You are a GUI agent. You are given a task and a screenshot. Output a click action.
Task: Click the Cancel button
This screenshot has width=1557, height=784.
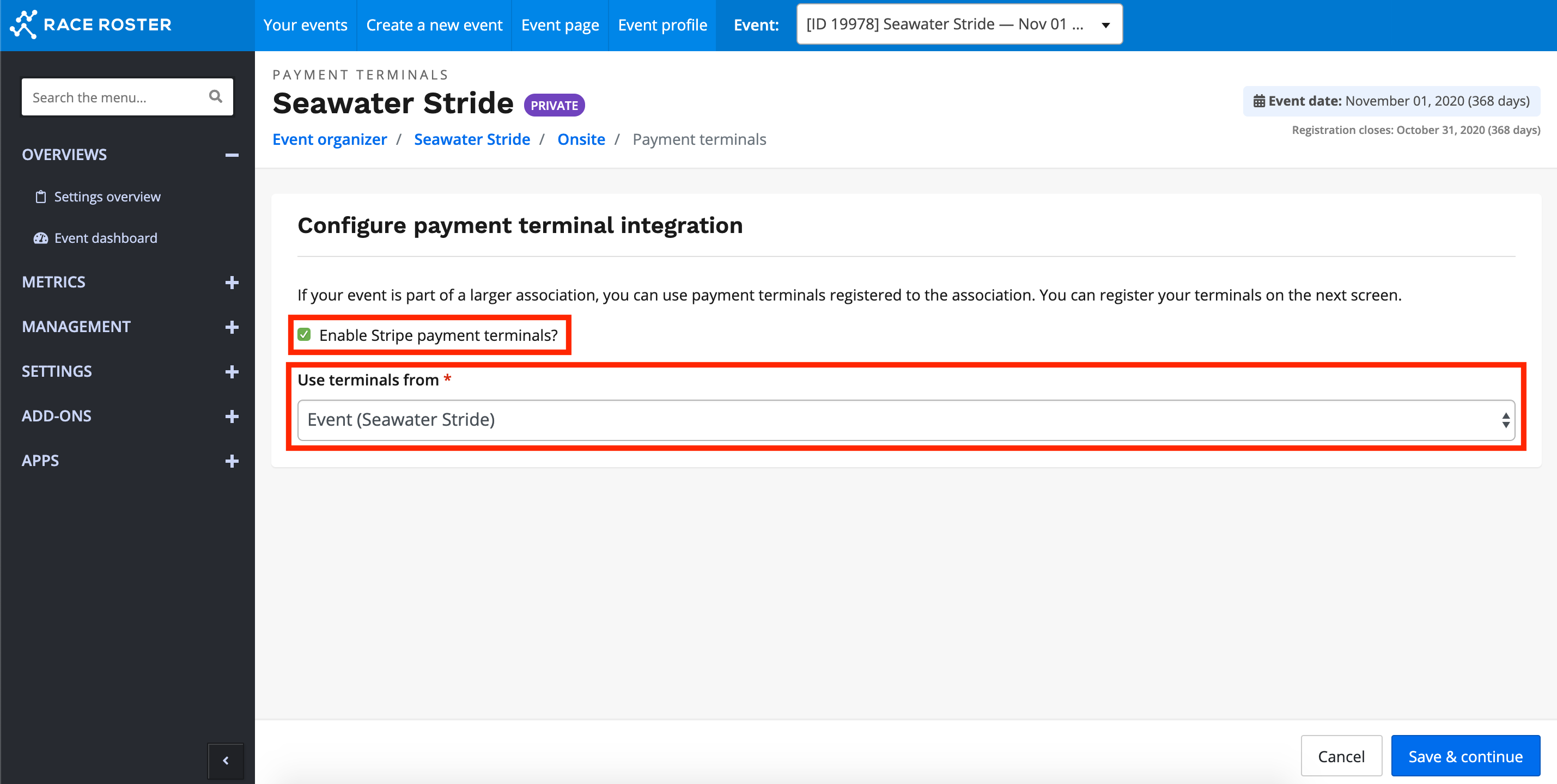1341,756
